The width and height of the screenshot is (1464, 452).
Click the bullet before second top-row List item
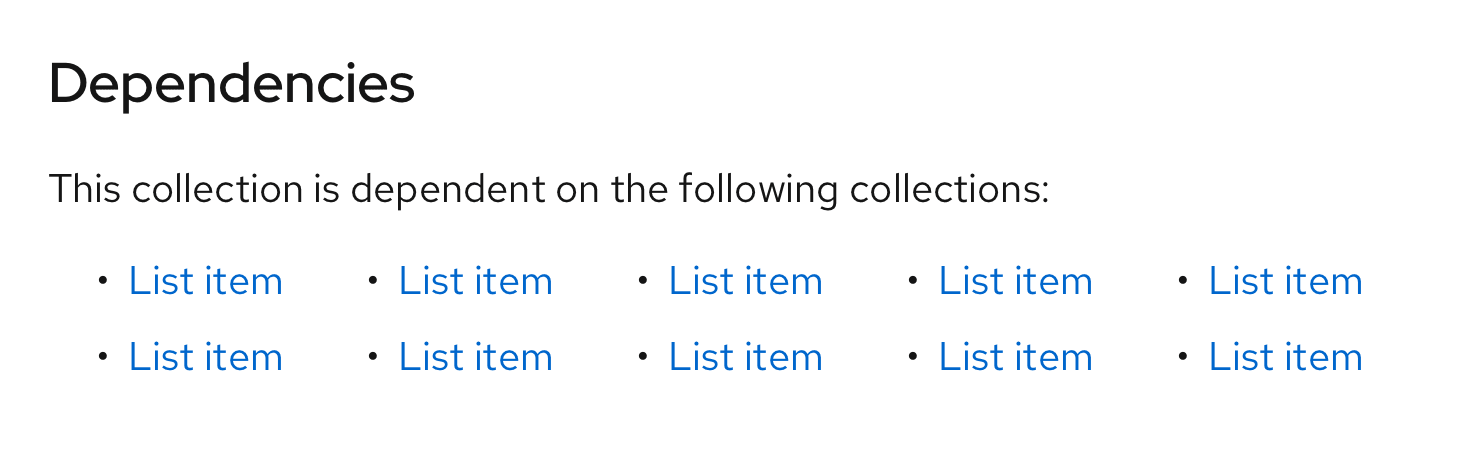coord(372,281)
